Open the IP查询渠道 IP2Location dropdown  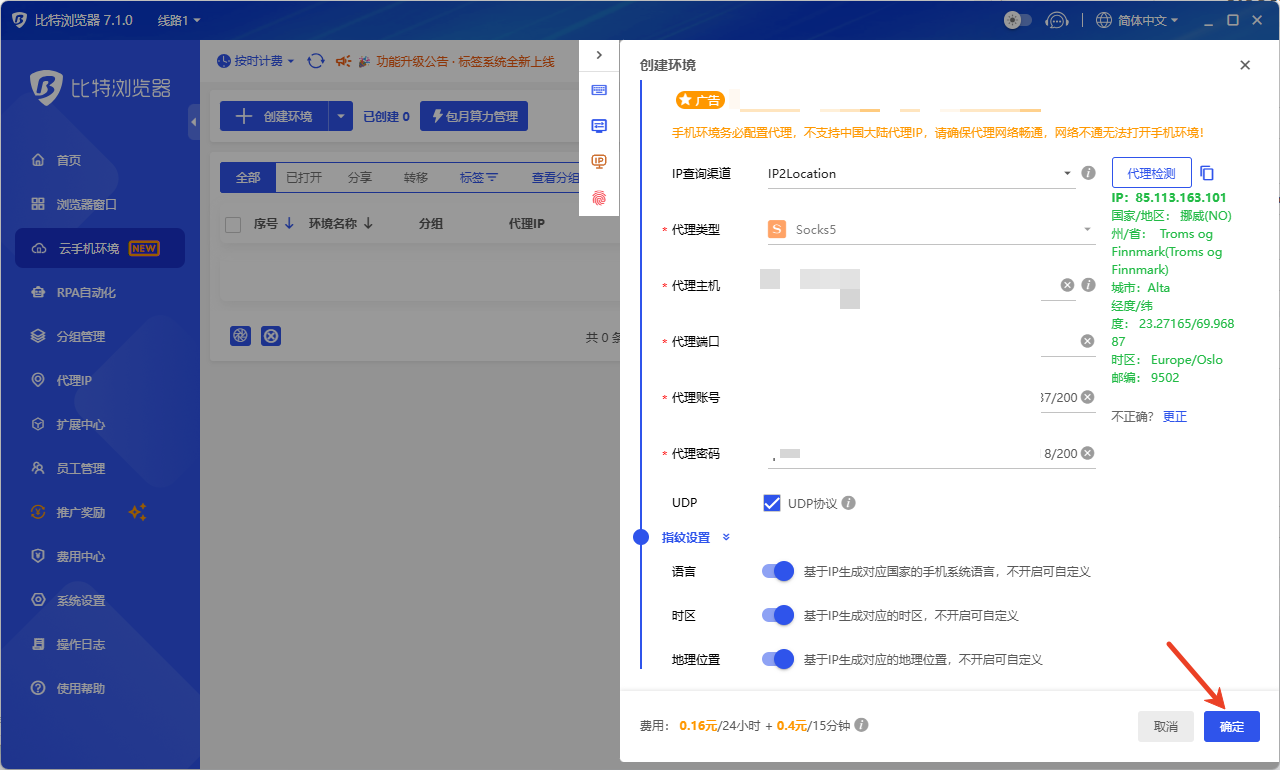[x=918, y=173]
